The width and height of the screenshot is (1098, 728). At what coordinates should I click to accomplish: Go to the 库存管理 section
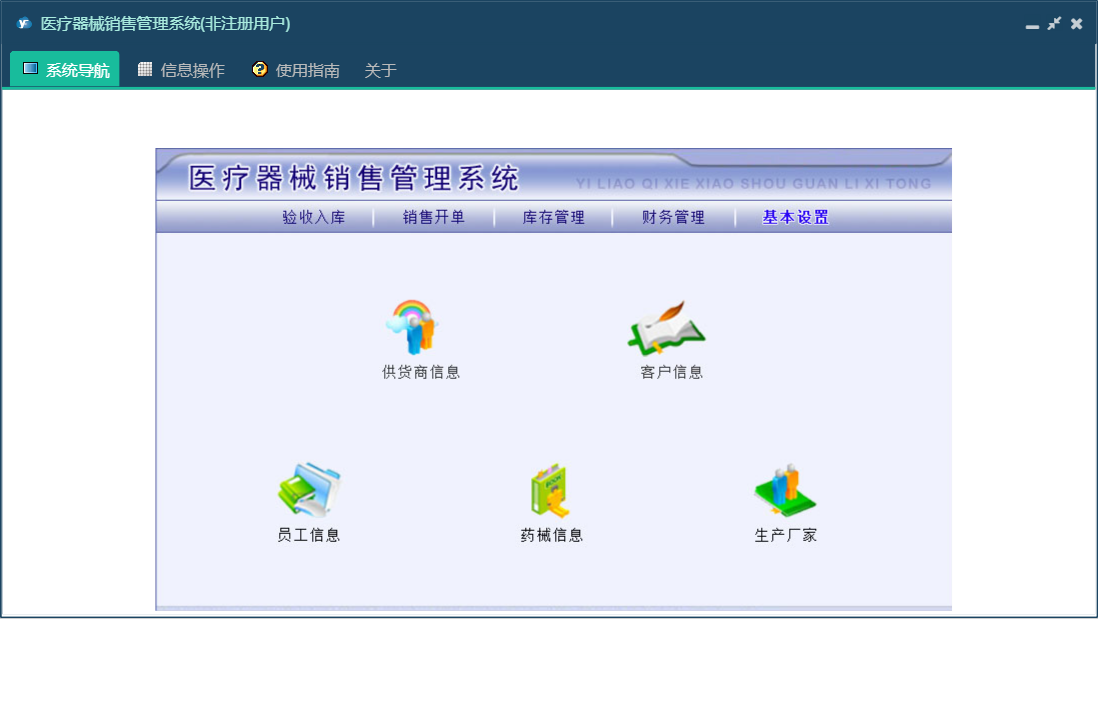coord(554,218)
